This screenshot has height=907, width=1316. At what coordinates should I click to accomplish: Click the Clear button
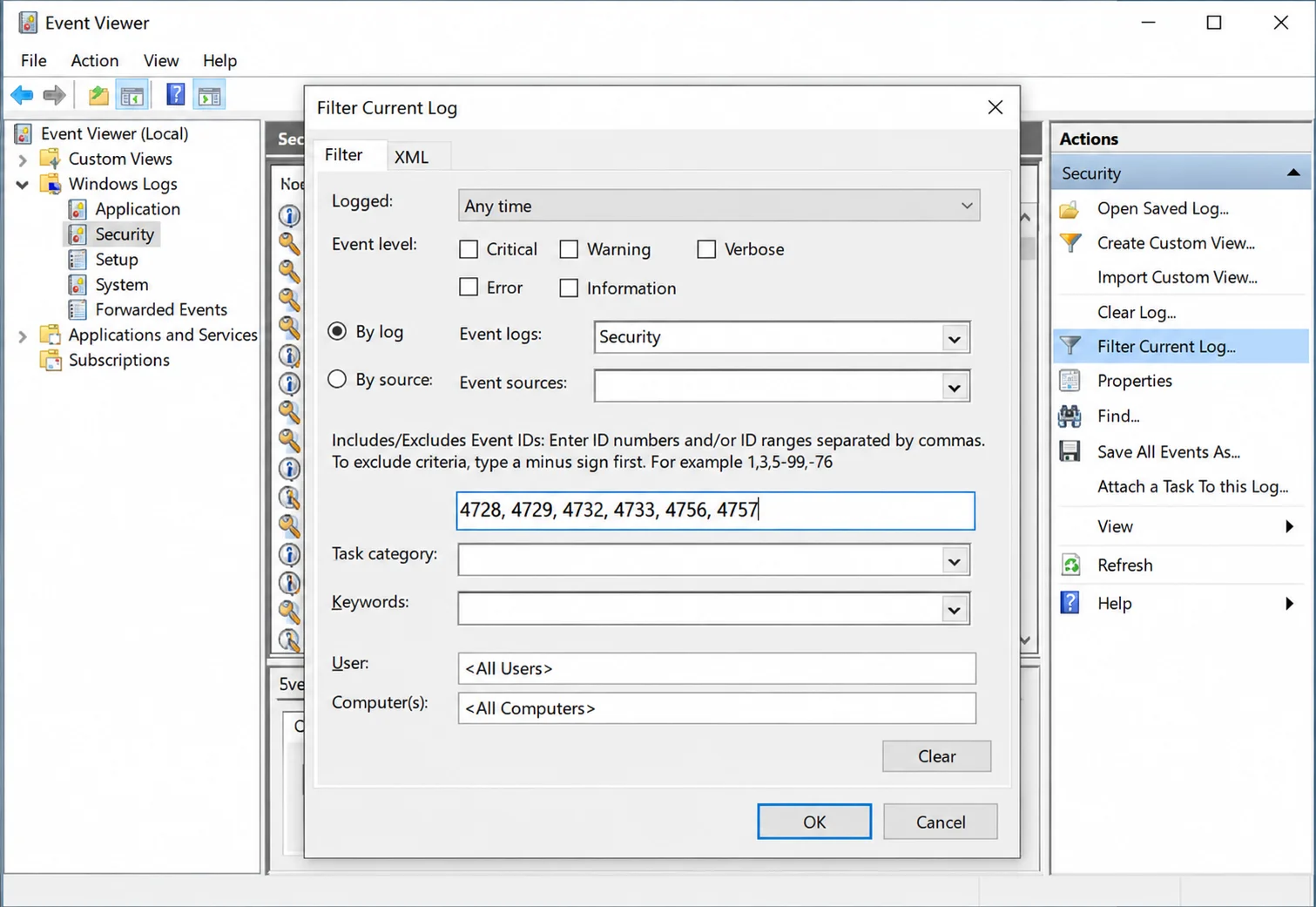937,756
